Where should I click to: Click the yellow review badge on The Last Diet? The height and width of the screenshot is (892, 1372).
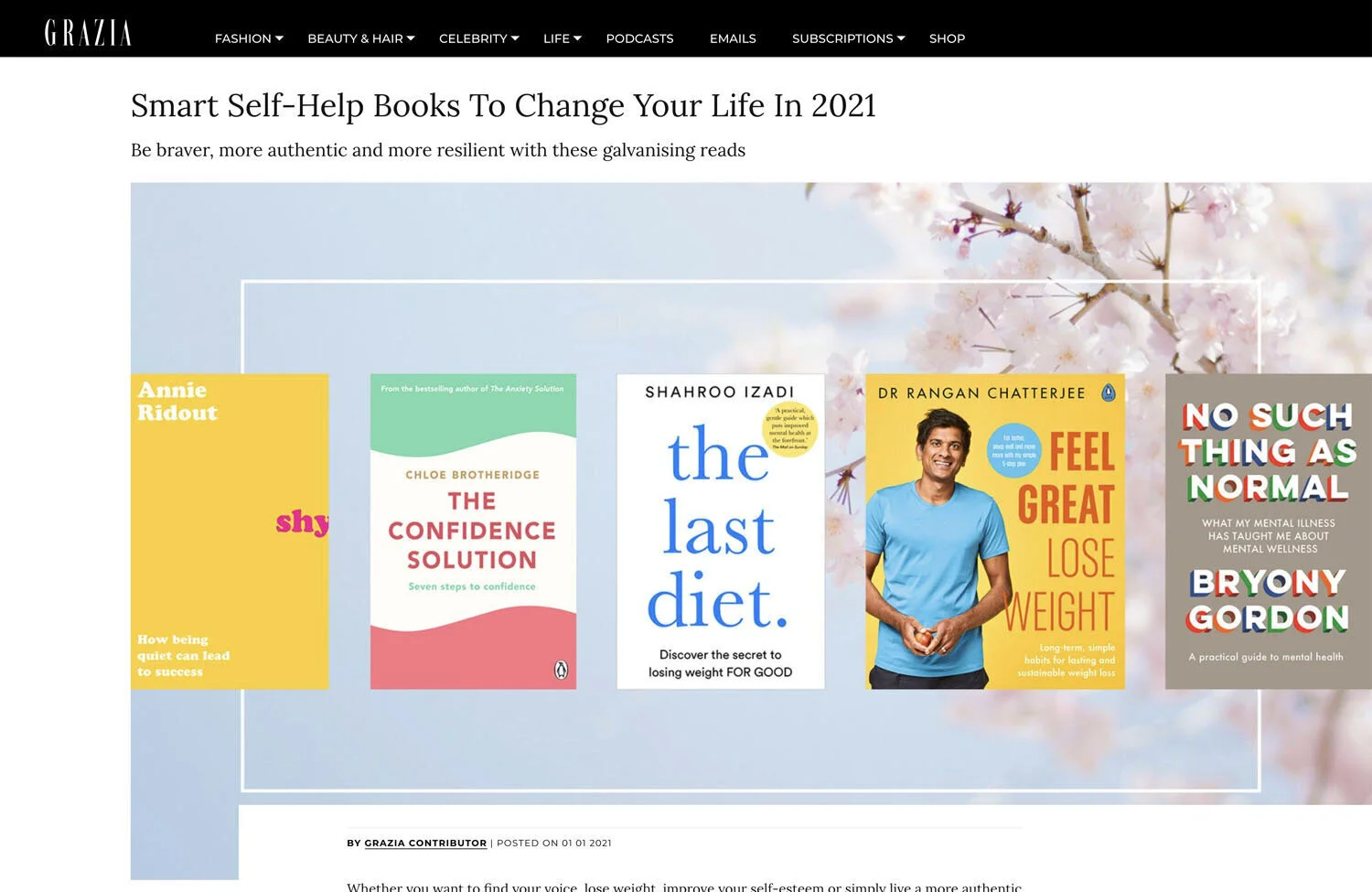(790, 428)
